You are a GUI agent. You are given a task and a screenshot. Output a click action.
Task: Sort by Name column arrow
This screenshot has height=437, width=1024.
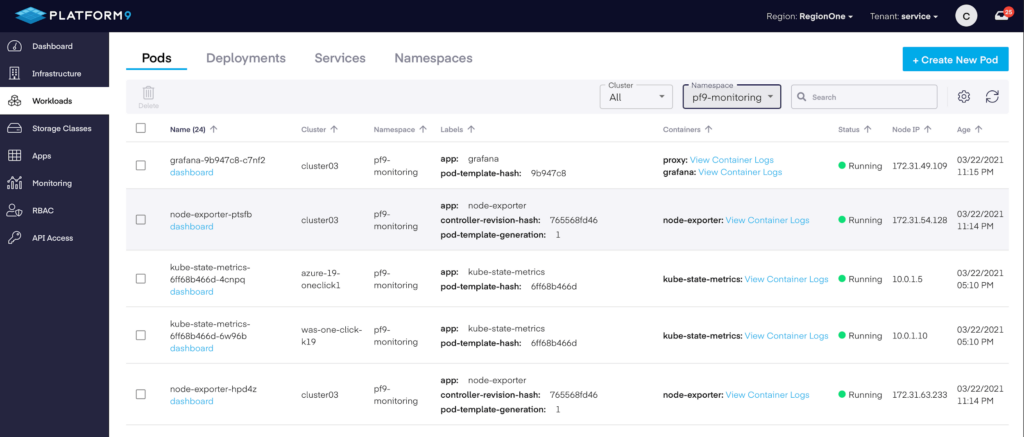[214, 129]
